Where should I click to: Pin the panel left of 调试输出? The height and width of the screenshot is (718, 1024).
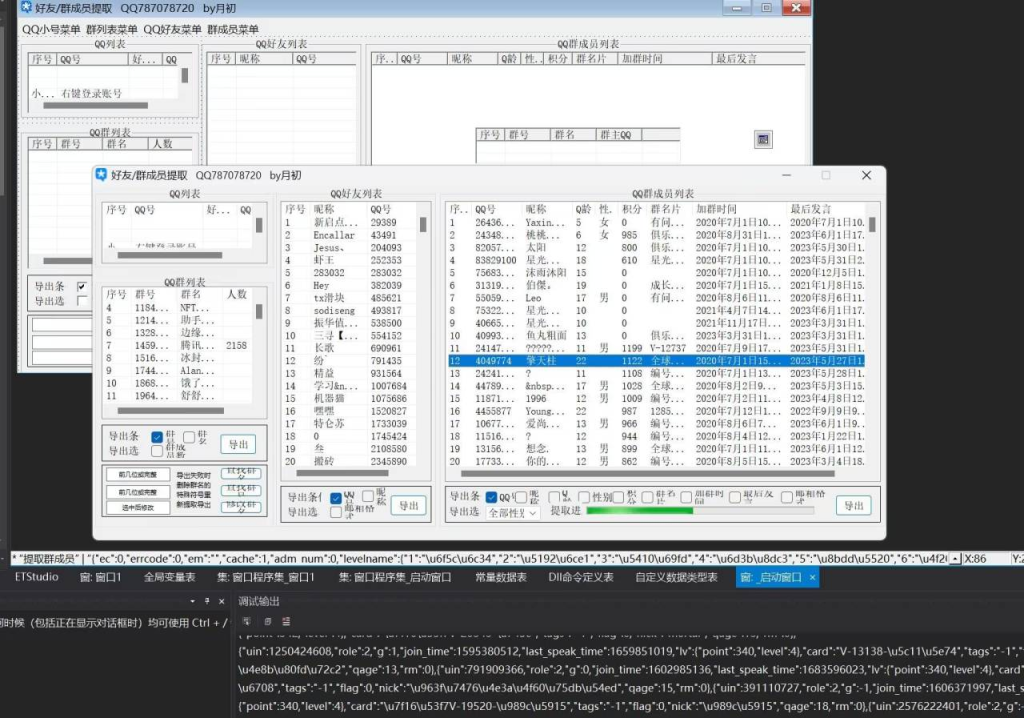point(207,601)
